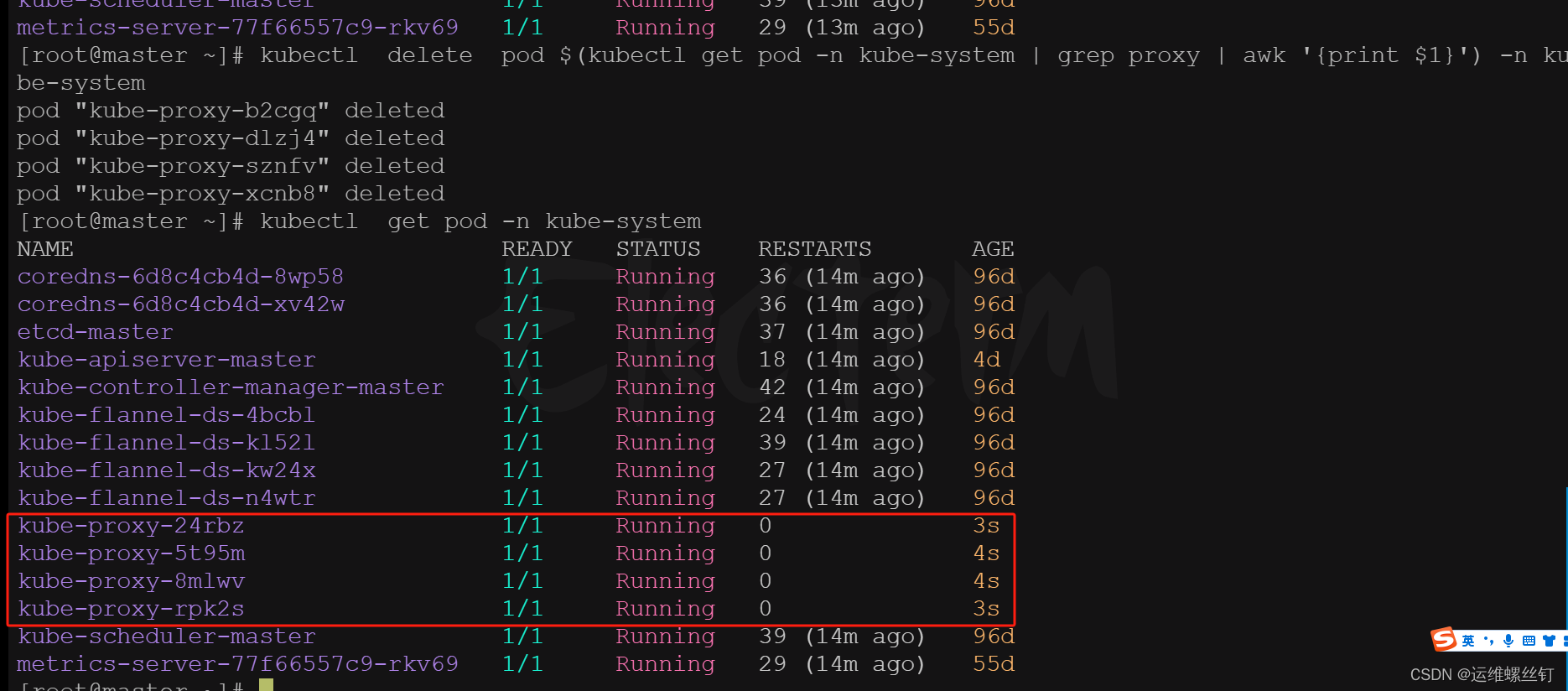Click the AGE column header
Image resolution: width=1568 pixels, height=691 pixels.
[x=993, y=249]
